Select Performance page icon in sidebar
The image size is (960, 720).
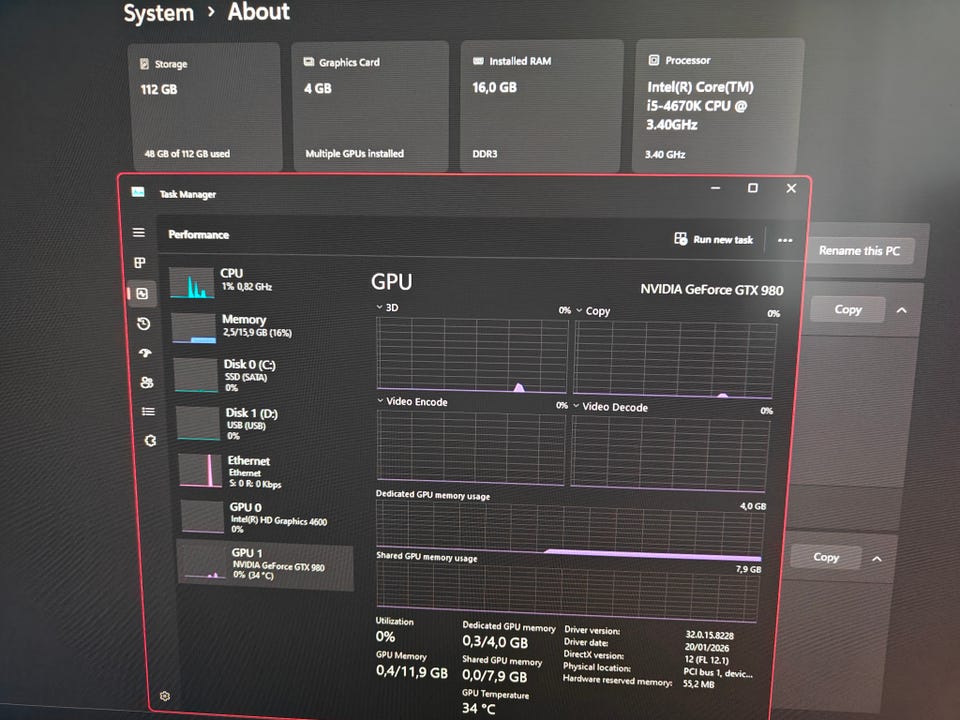pos(142,293)
